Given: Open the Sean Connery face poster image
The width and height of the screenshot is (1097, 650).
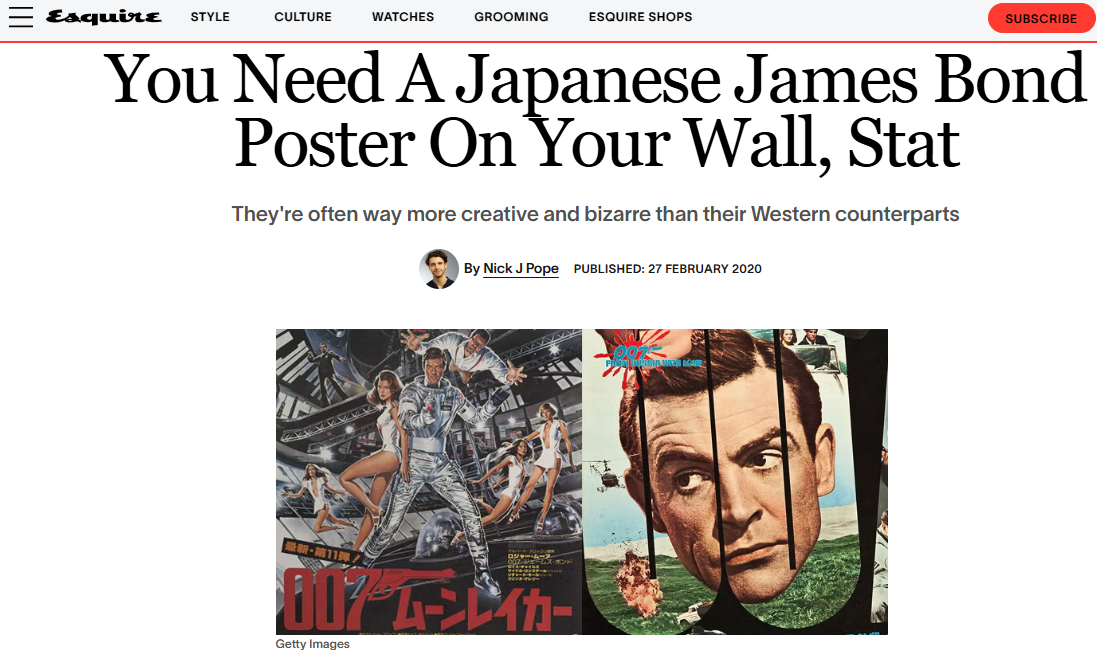Looking at the screenshot, I should click(735, 481).
